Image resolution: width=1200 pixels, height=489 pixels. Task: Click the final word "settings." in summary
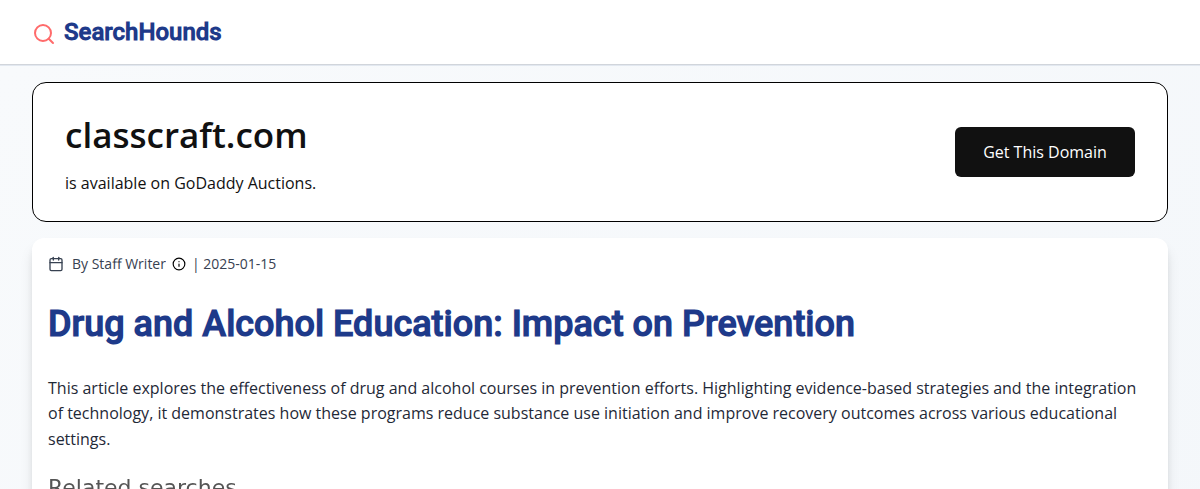click(x=78, y=439)
